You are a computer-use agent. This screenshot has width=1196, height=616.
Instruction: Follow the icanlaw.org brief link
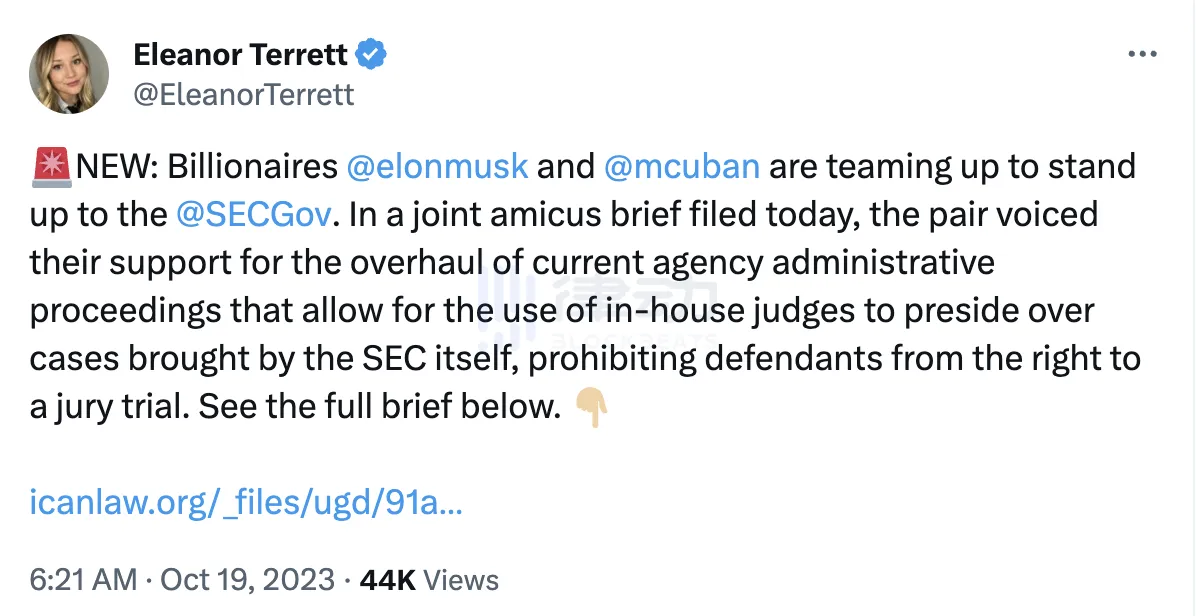click(x=246, y=503)
